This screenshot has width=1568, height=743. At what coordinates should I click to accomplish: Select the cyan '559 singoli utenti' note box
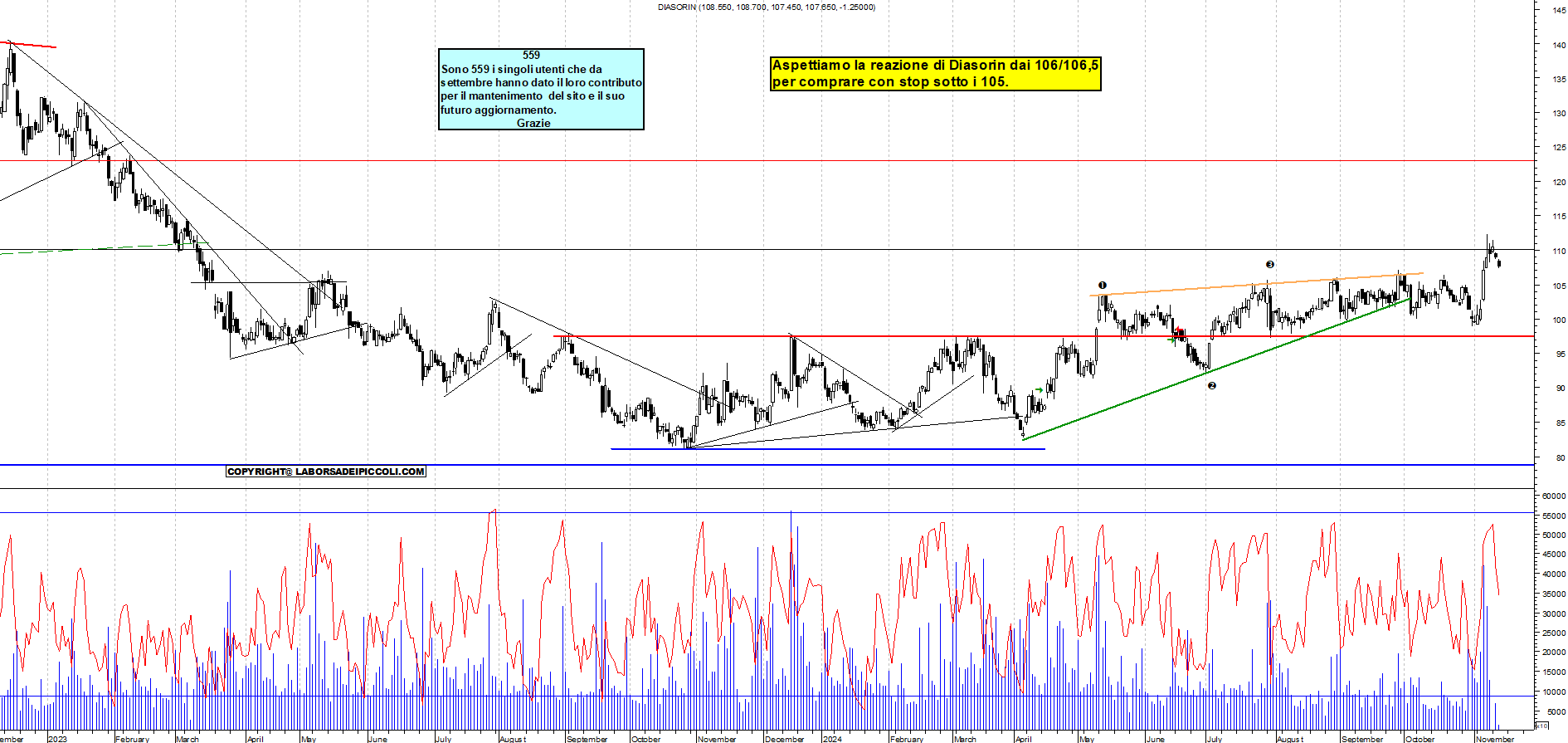[x=541, y=89]
